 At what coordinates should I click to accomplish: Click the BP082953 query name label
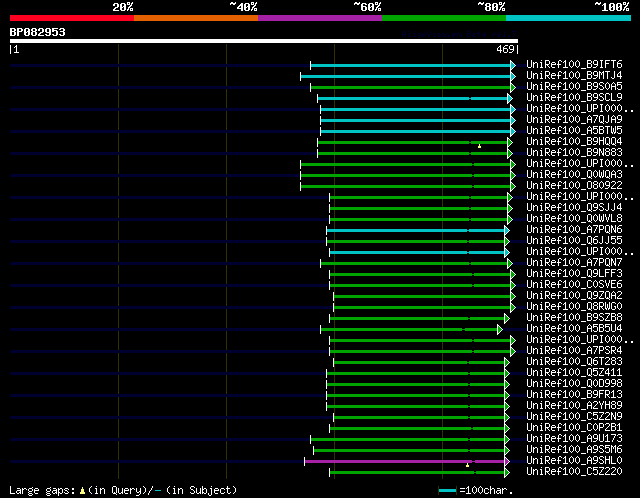[38, 32]
